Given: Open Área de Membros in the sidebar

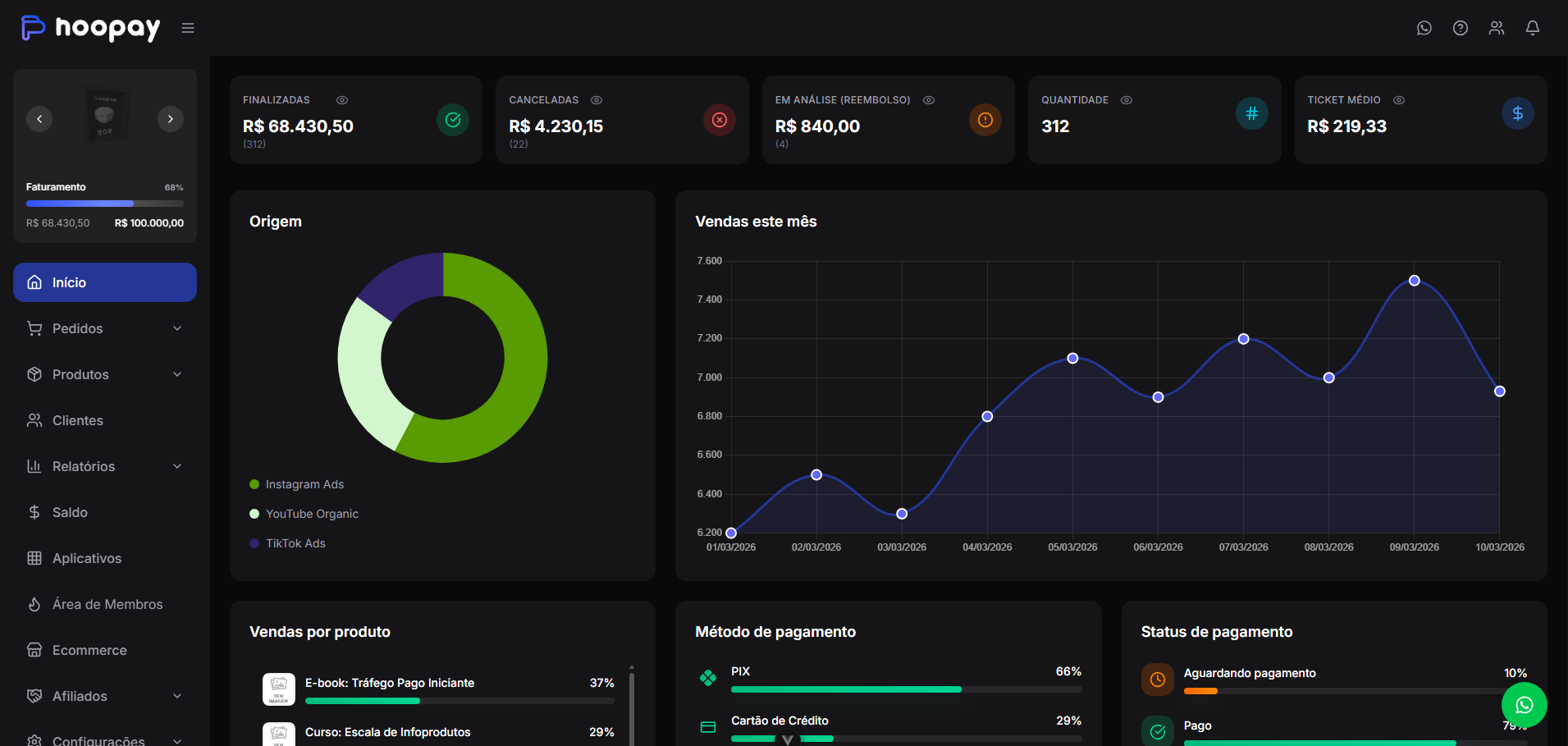Looking at the screenshot, I should [x=105, y=604].
